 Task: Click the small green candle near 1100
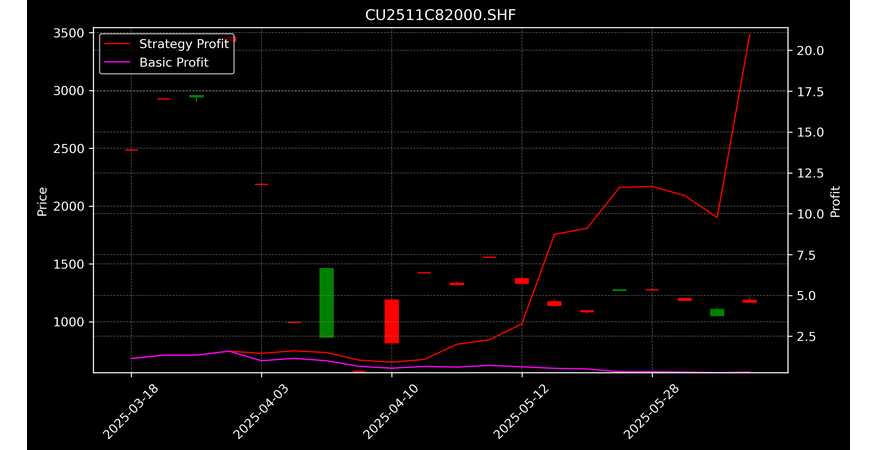[x=717, y=312]
